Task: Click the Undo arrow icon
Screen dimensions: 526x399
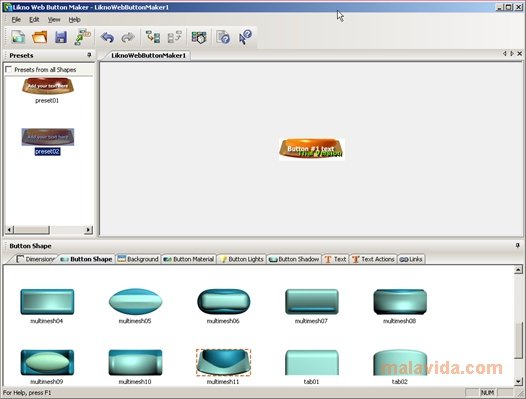Action: pyautogui.click(x=107, y=37)
